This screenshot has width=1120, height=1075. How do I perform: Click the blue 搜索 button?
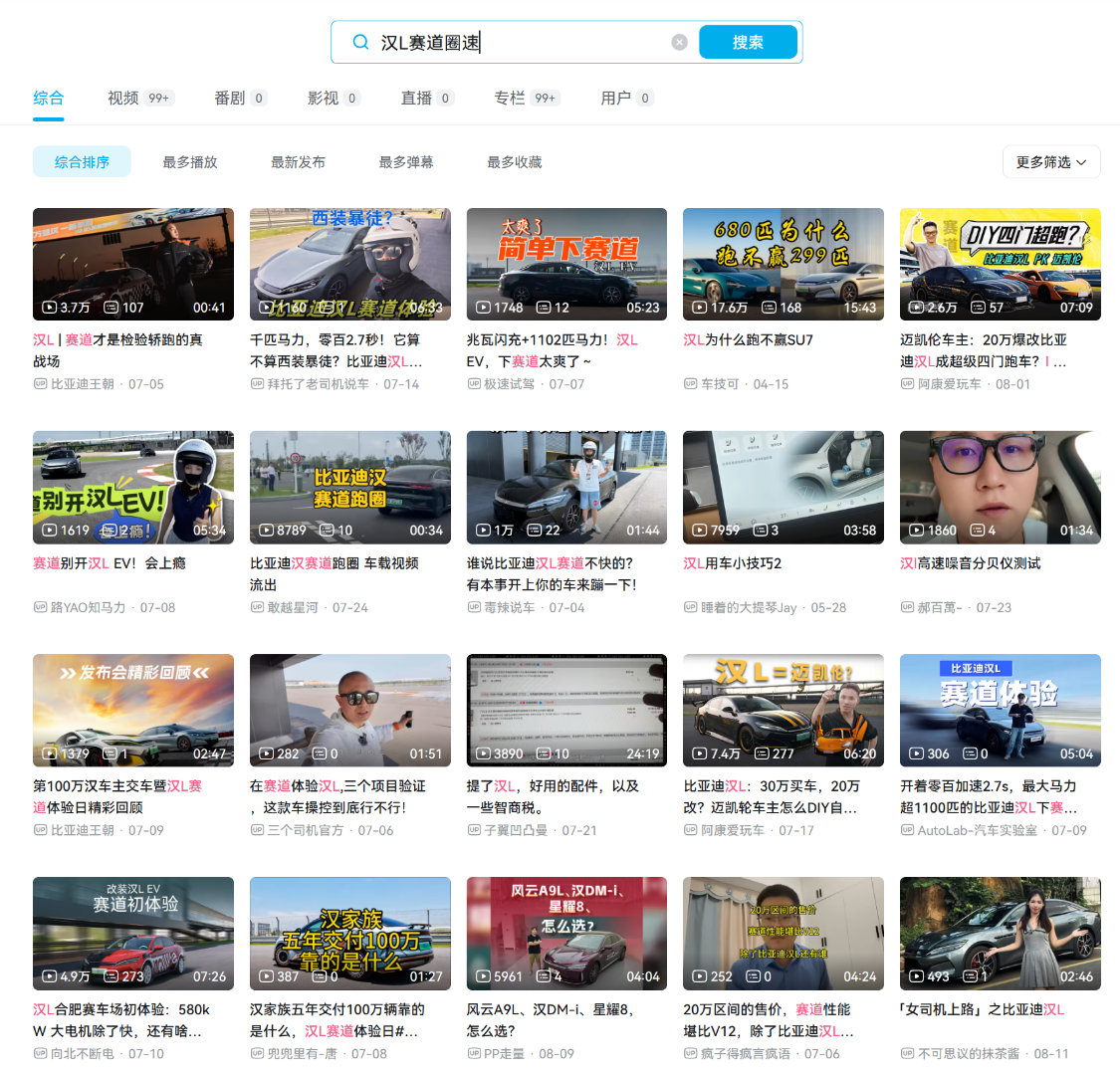[x=748, y=42]
